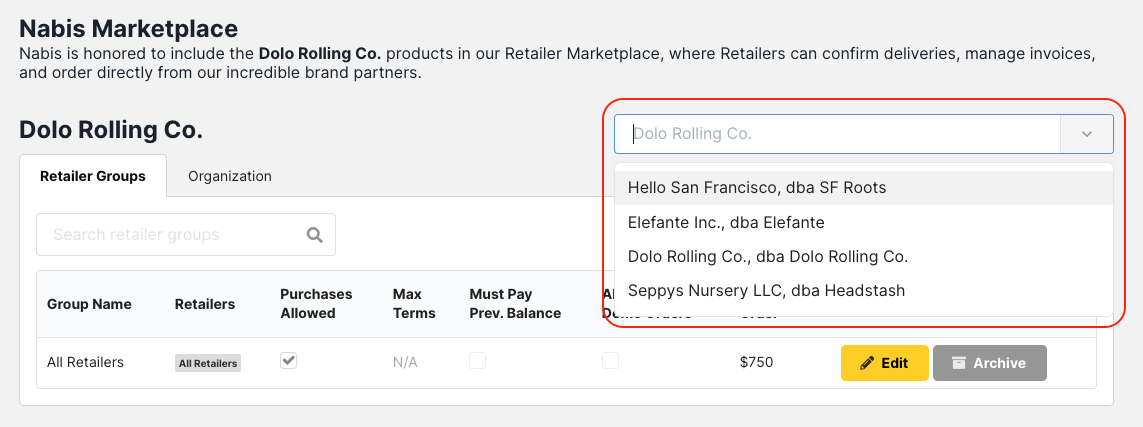This screenshot has height=427, width=1143.
Task: Click the archive box icon
Action: (959, 363)
